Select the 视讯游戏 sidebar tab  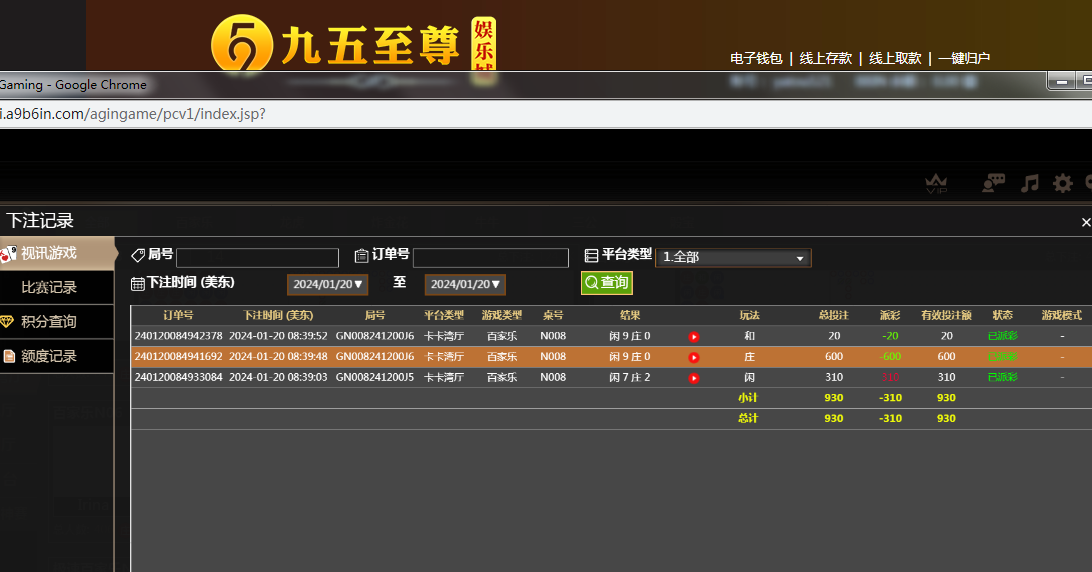pyautogui.click(x=57, y=254)
